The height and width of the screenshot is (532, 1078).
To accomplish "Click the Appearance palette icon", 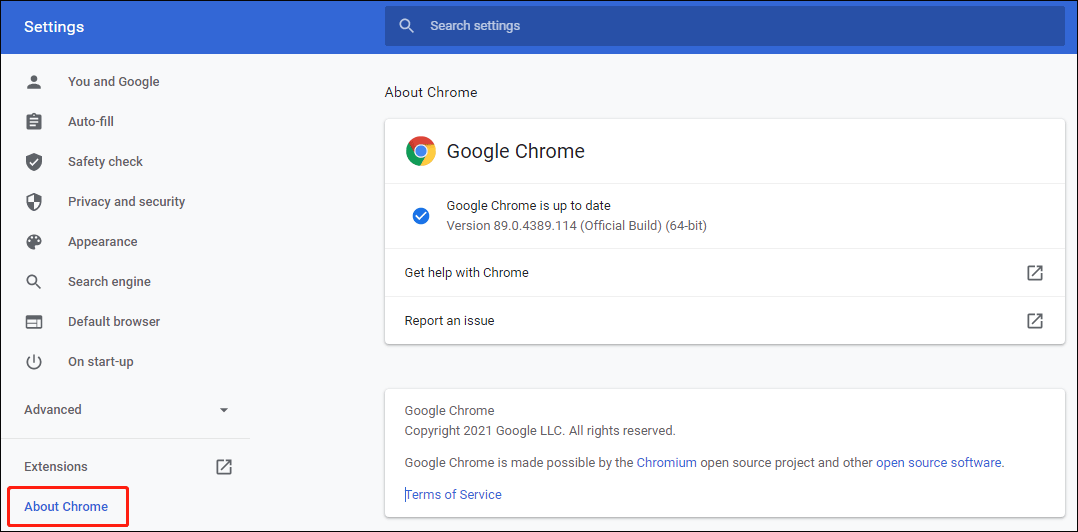I will click(34, 242).
